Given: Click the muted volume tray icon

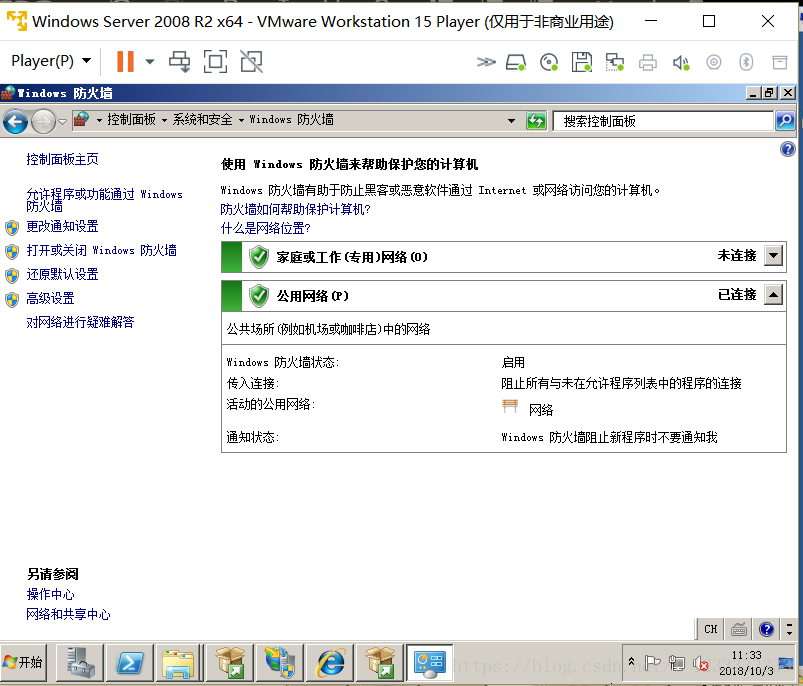Looking at the screenshot, I should 701,663.
